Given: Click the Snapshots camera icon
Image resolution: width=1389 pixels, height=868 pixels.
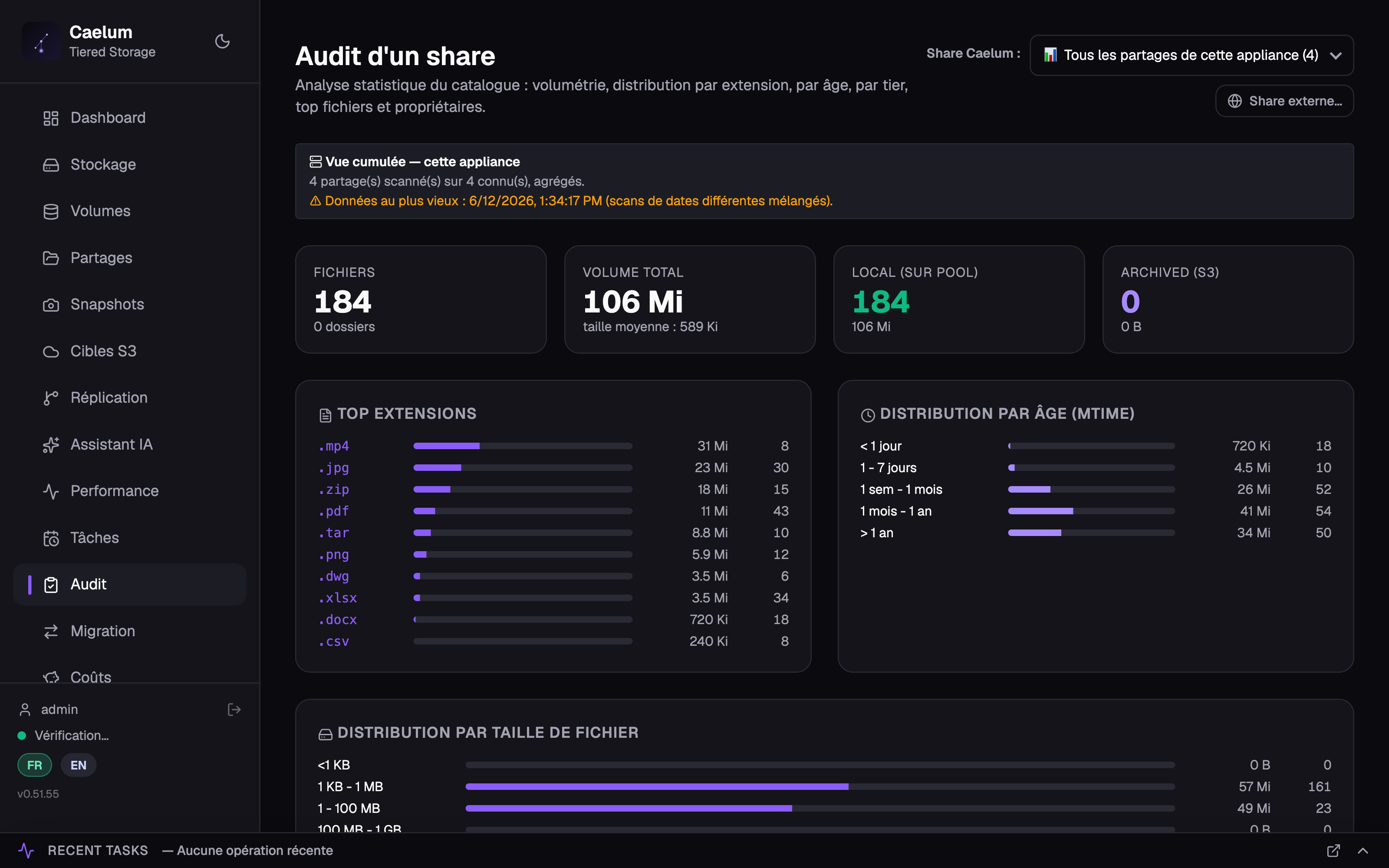Looking at the screenshot, I should (x=51, y=305).
